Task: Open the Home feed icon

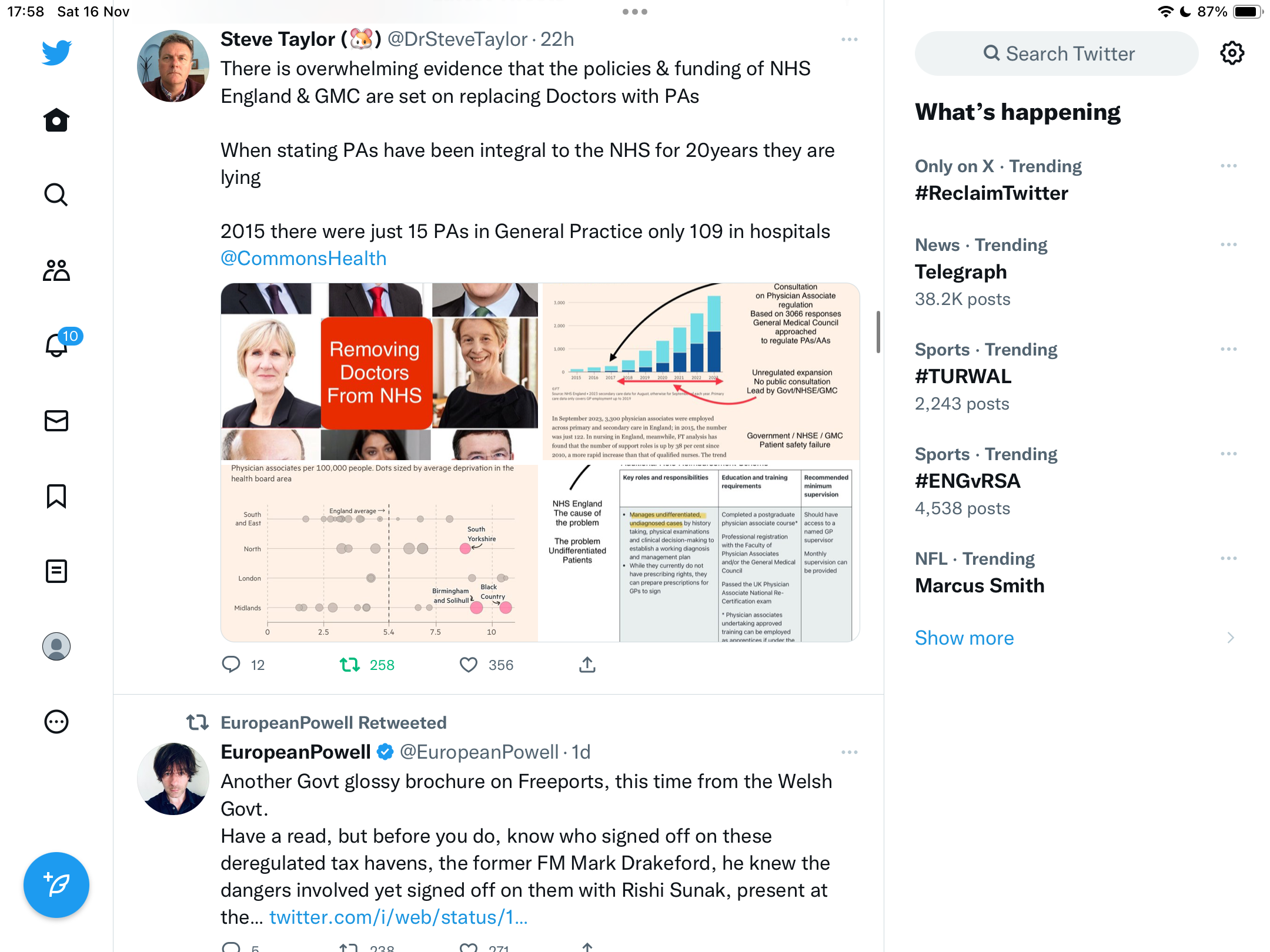Action: (56, 120)
